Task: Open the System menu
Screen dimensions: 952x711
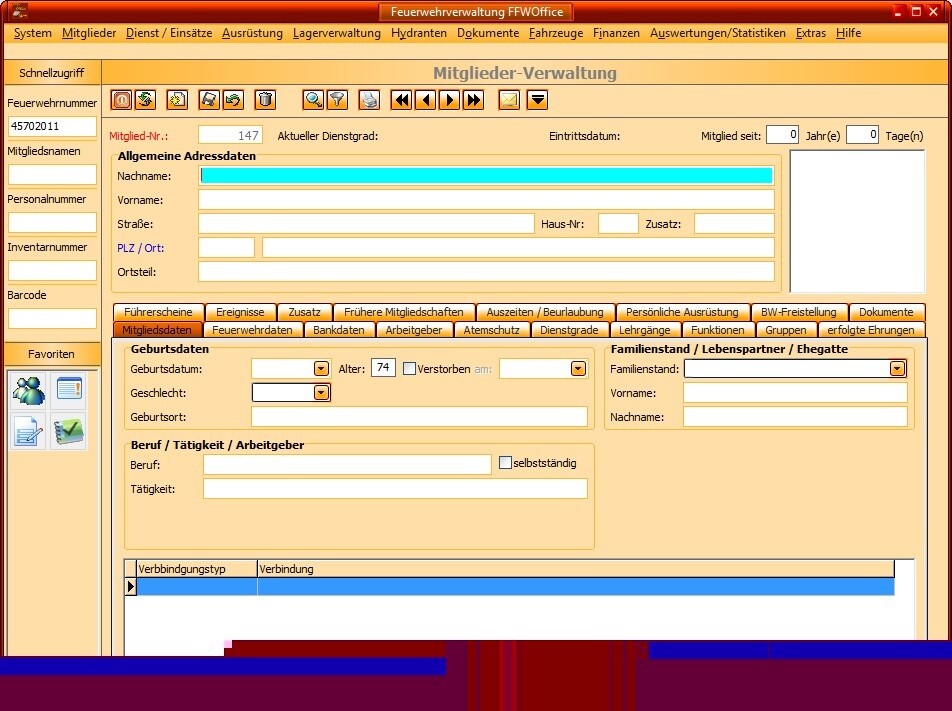Action: (33, 33)
